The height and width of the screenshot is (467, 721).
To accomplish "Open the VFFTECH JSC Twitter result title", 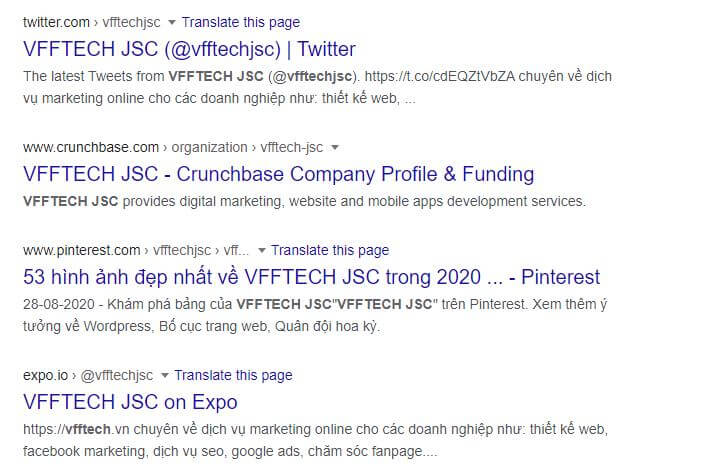I will pyautogui.click(x=189, y=50).
